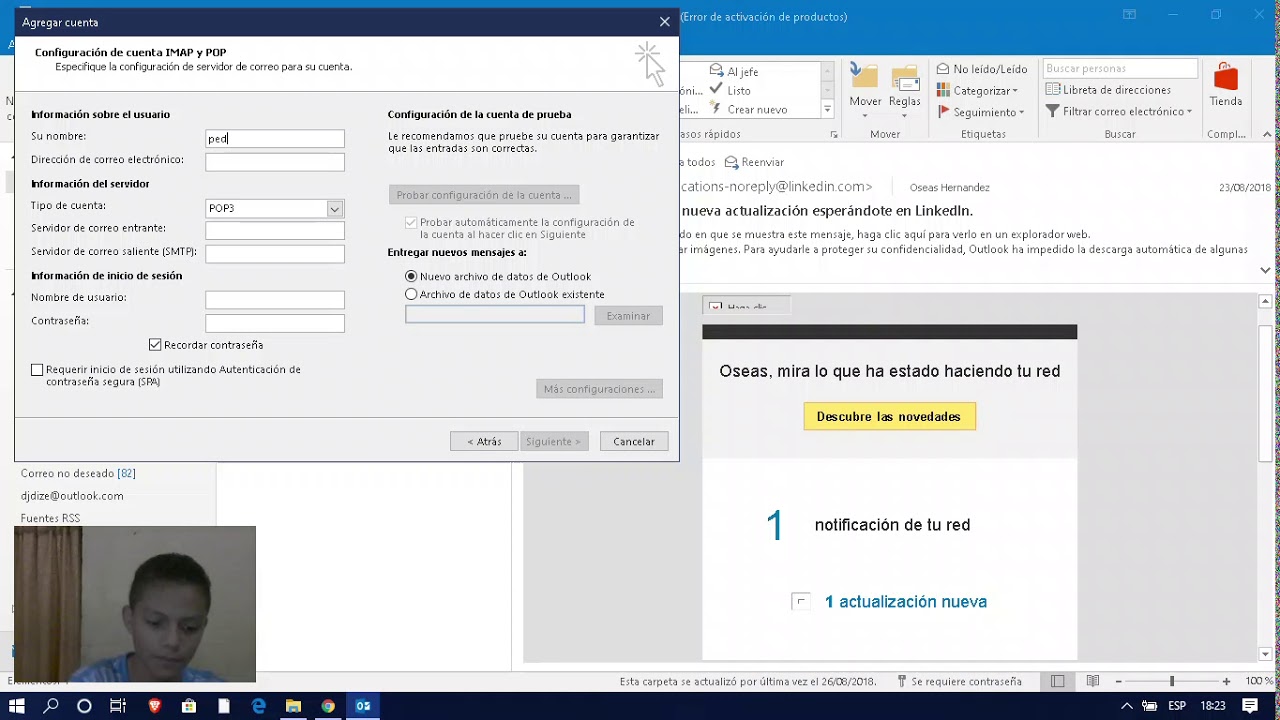The image size is (1280, 720).
Task: Close the Agregar cuenta dialog
Action: point(664,22)
